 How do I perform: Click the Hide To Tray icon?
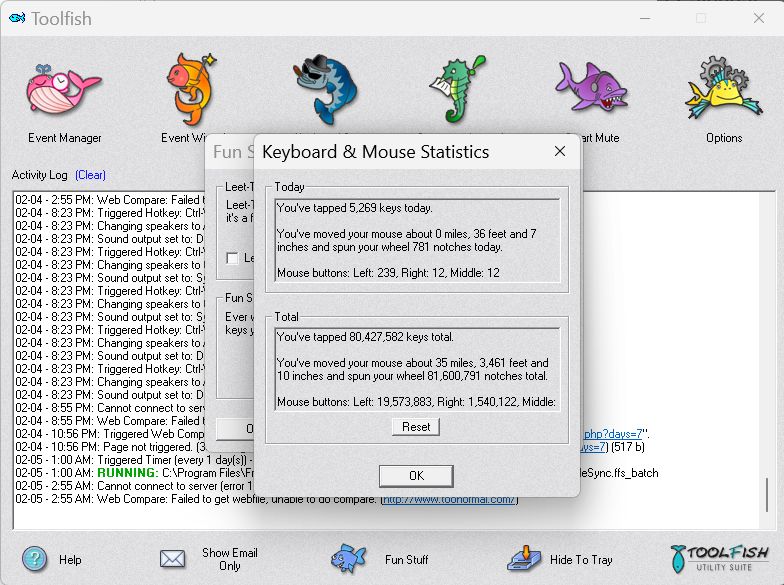tap(524, 558)
